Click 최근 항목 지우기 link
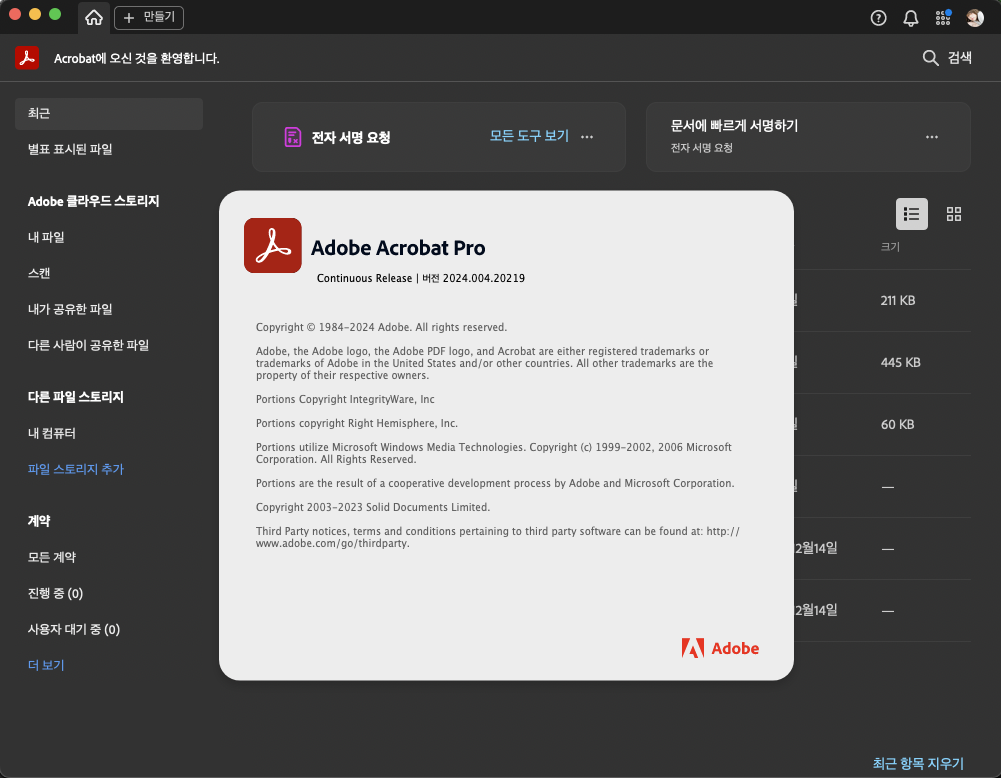This screenshot has width=1001, height=778. pyautogui.click(x=918, y=763)
